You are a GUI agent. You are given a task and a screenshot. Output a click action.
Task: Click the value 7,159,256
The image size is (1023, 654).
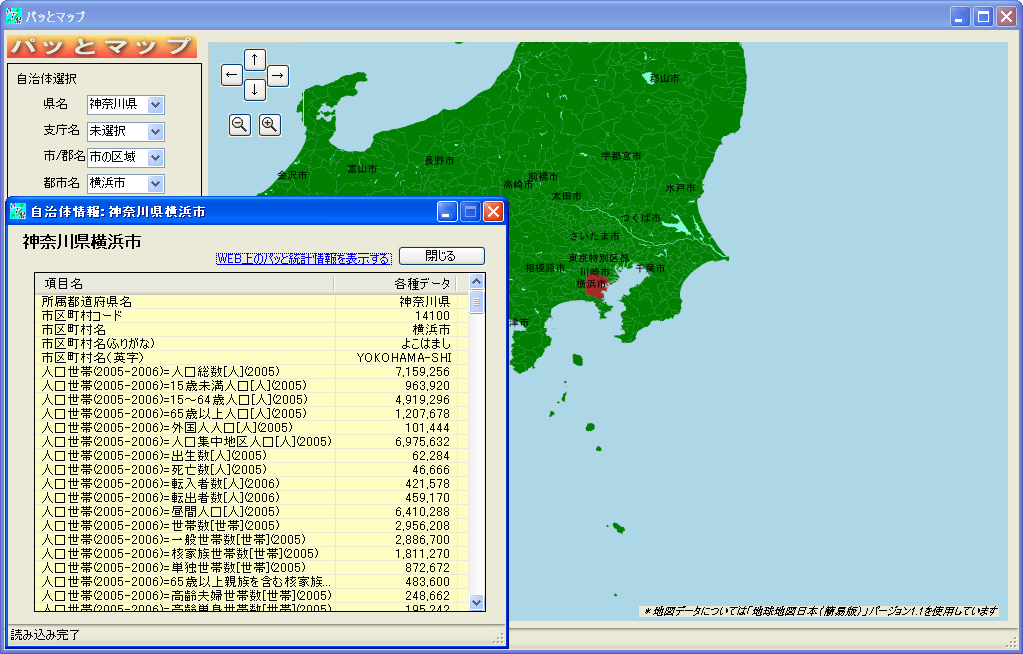click(422, 372)
